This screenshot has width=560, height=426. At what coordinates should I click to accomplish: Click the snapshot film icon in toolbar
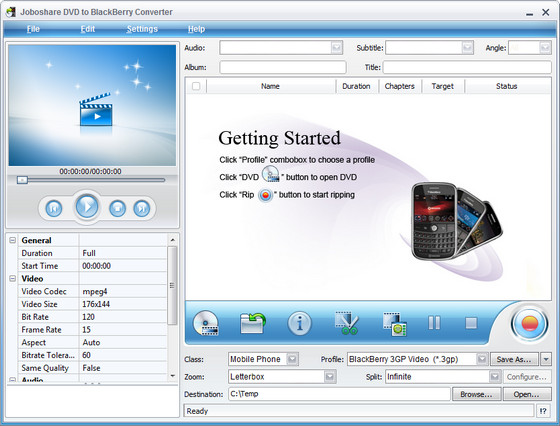point(394,324)
